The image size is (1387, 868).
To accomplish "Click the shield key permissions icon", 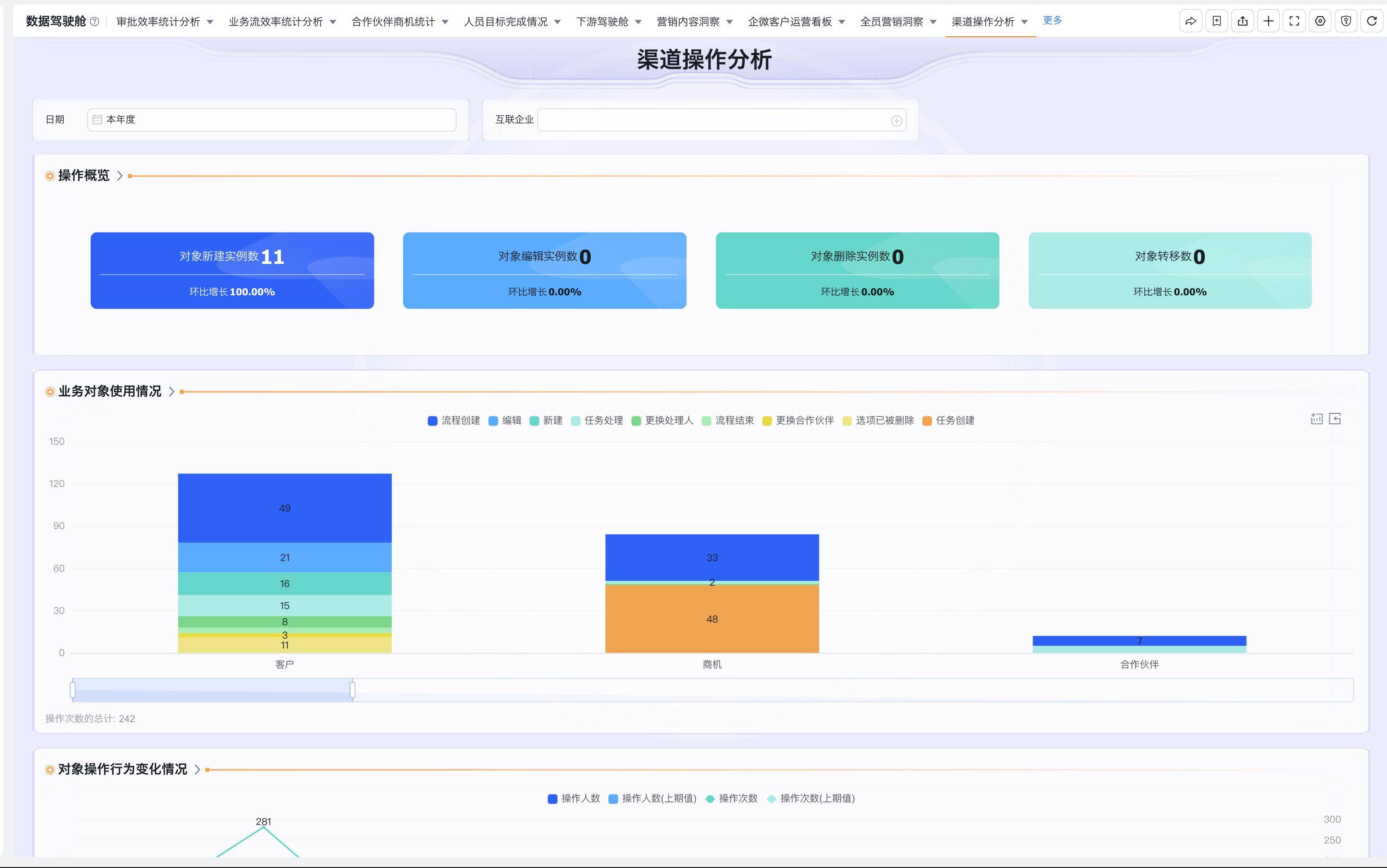I will (x=1346, y=21).
